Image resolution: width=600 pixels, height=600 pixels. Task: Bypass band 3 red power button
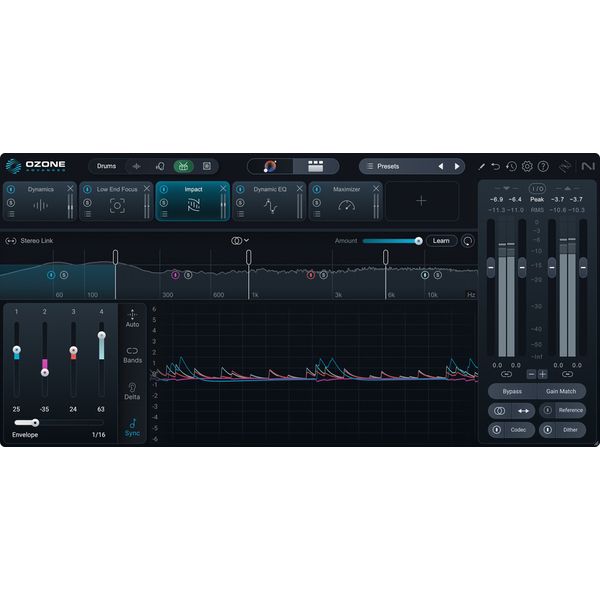311,275
